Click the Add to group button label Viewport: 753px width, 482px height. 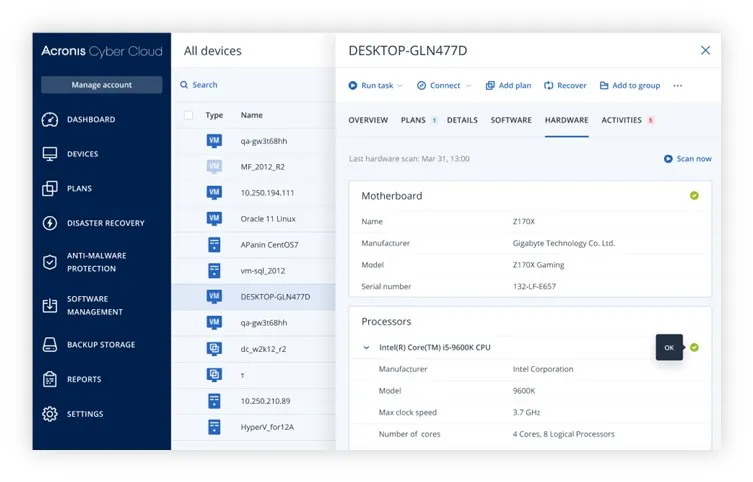tap(636, 85)
